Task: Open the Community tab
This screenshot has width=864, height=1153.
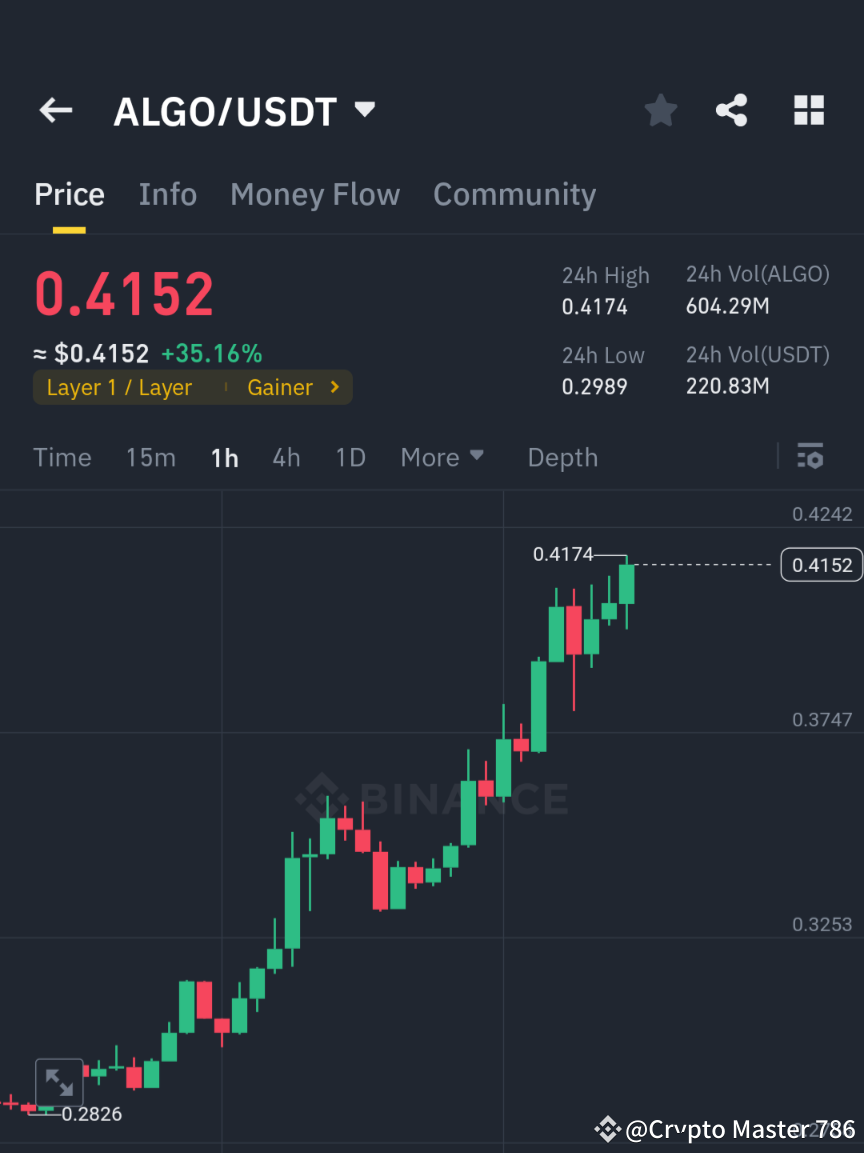Action: pos(514,194)
